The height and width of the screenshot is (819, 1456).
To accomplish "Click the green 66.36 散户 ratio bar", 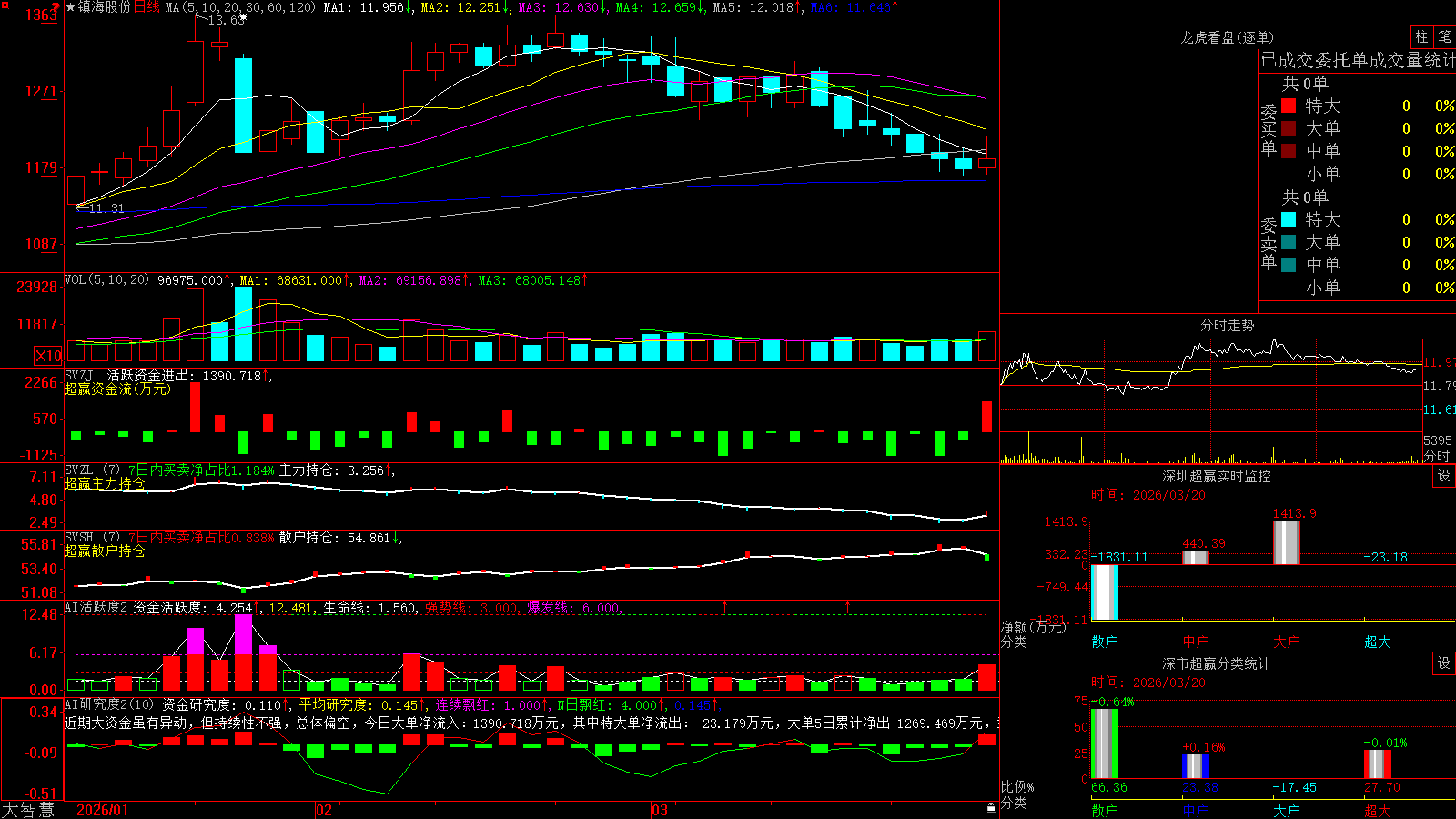I will [x=1105, y=743].
